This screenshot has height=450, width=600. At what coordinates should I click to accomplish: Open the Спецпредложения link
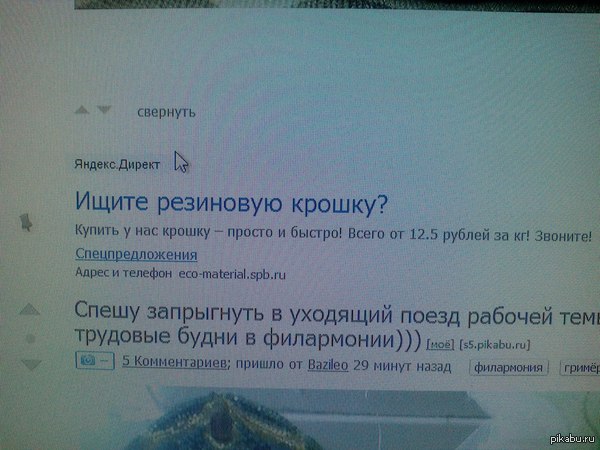[x=136, y=254]
